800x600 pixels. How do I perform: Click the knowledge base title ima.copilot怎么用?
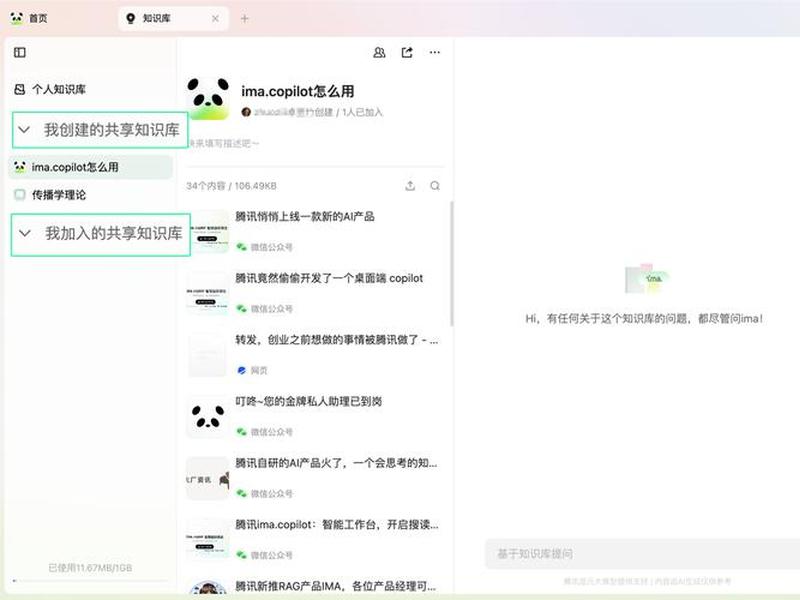297,91
